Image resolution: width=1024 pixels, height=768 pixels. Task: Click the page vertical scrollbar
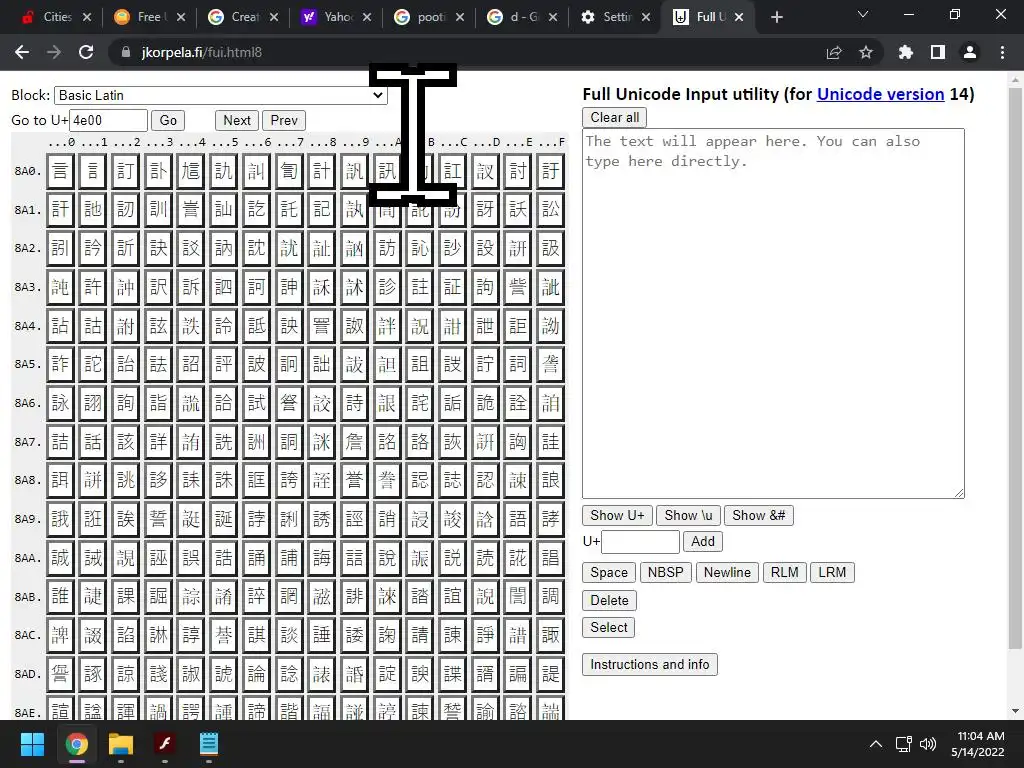click(x=1015, y=368)
